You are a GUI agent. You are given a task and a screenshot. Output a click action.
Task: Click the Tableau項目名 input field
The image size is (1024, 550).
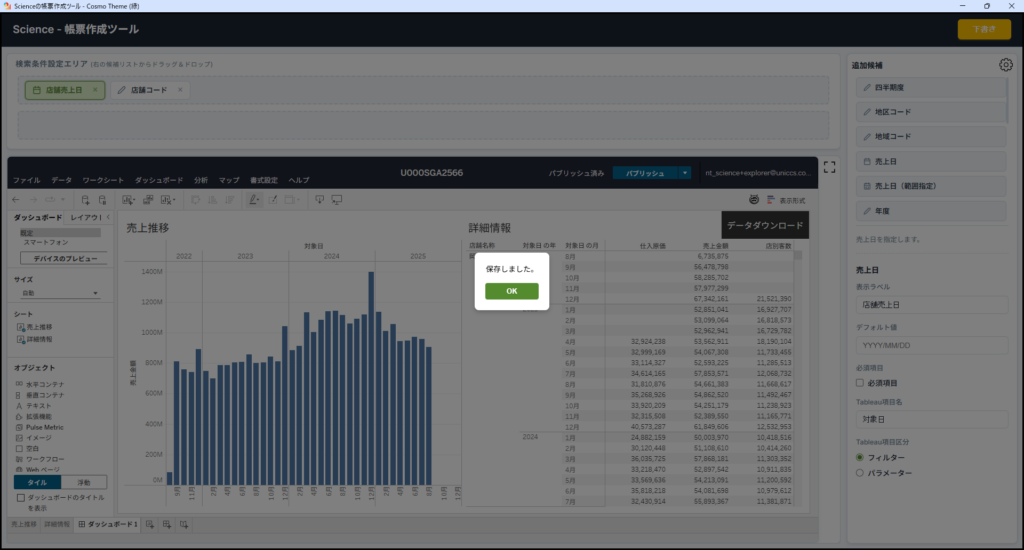coord(931,419)
